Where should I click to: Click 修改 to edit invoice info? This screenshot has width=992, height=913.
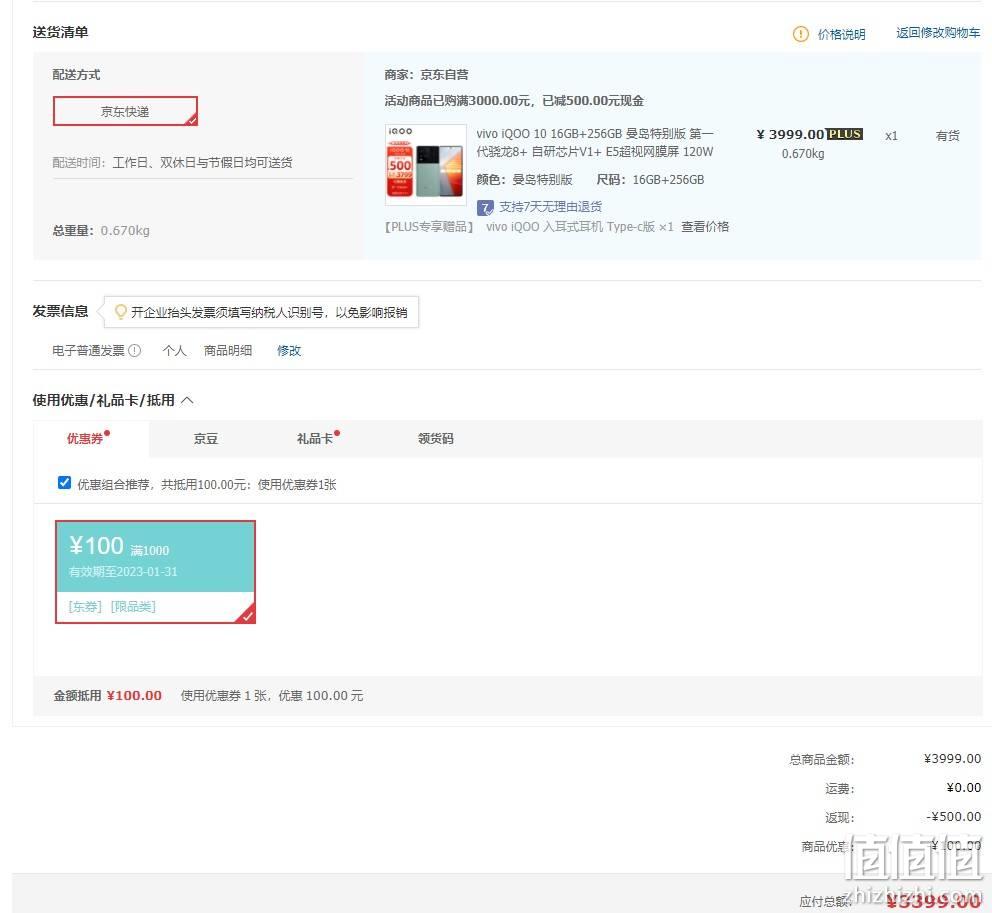pos(289,351)
